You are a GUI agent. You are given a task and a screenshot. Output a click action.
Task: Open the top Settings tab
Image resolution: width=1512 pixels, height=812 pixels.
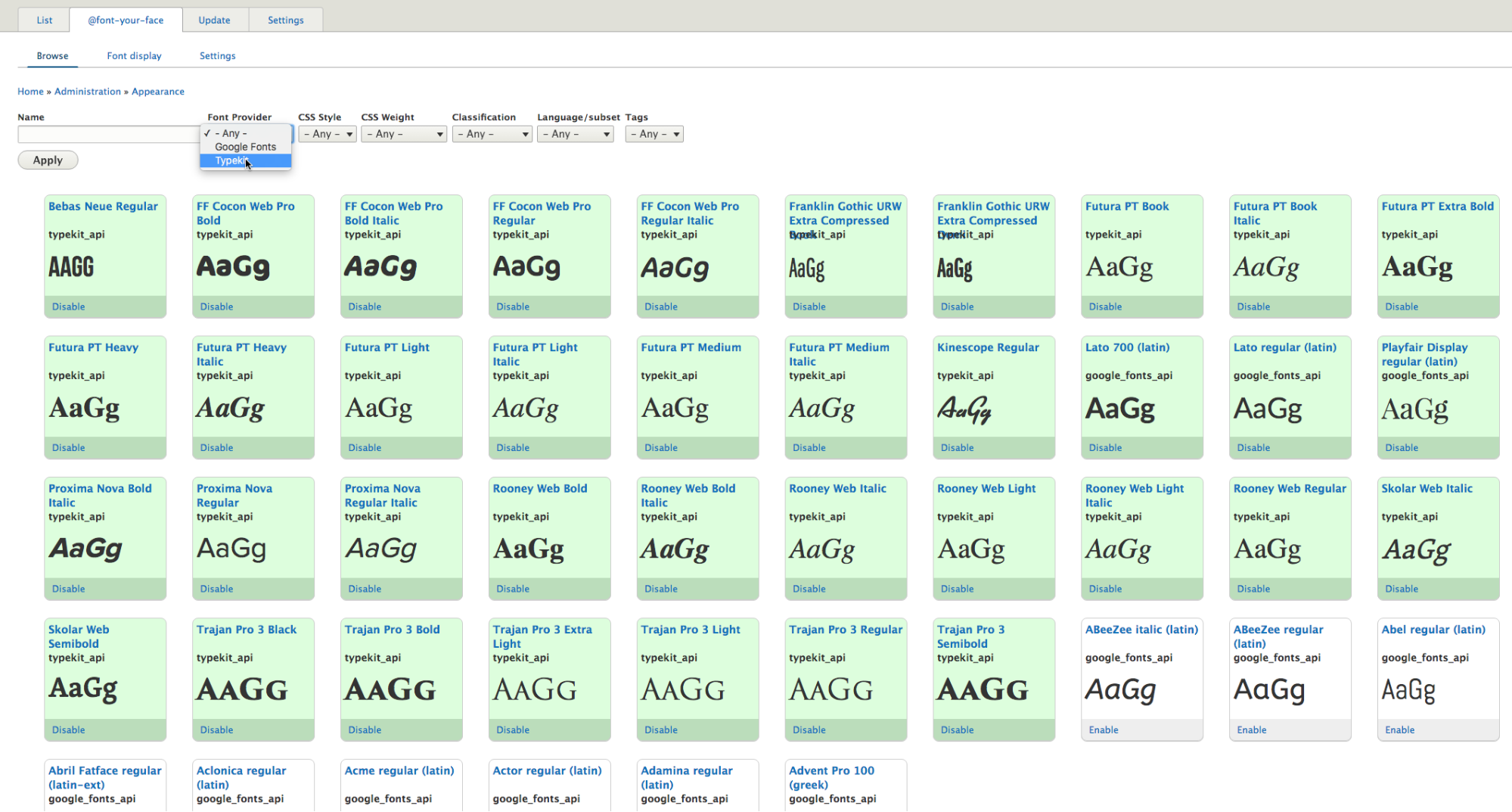point(286,20)
